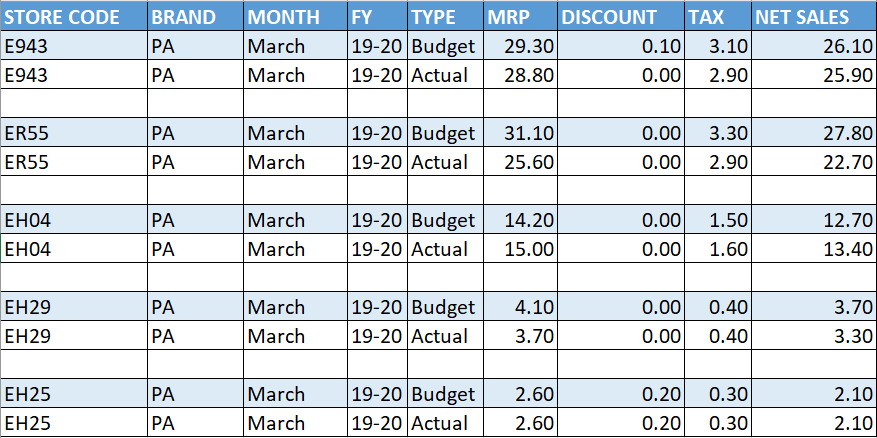This screenshot has width=877, height=438.
Task: Click EH25 Budget discount value 0.20
Action: [x=621, y=394]
